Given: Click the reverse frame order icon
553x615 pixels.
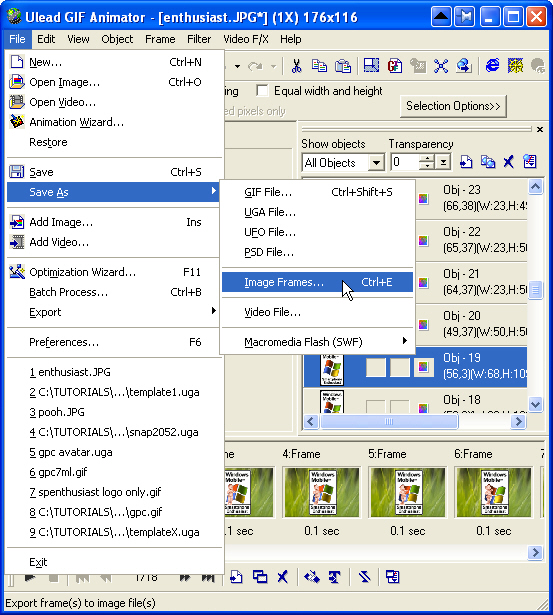Looking at the screenshot, I should pos(364,577).
